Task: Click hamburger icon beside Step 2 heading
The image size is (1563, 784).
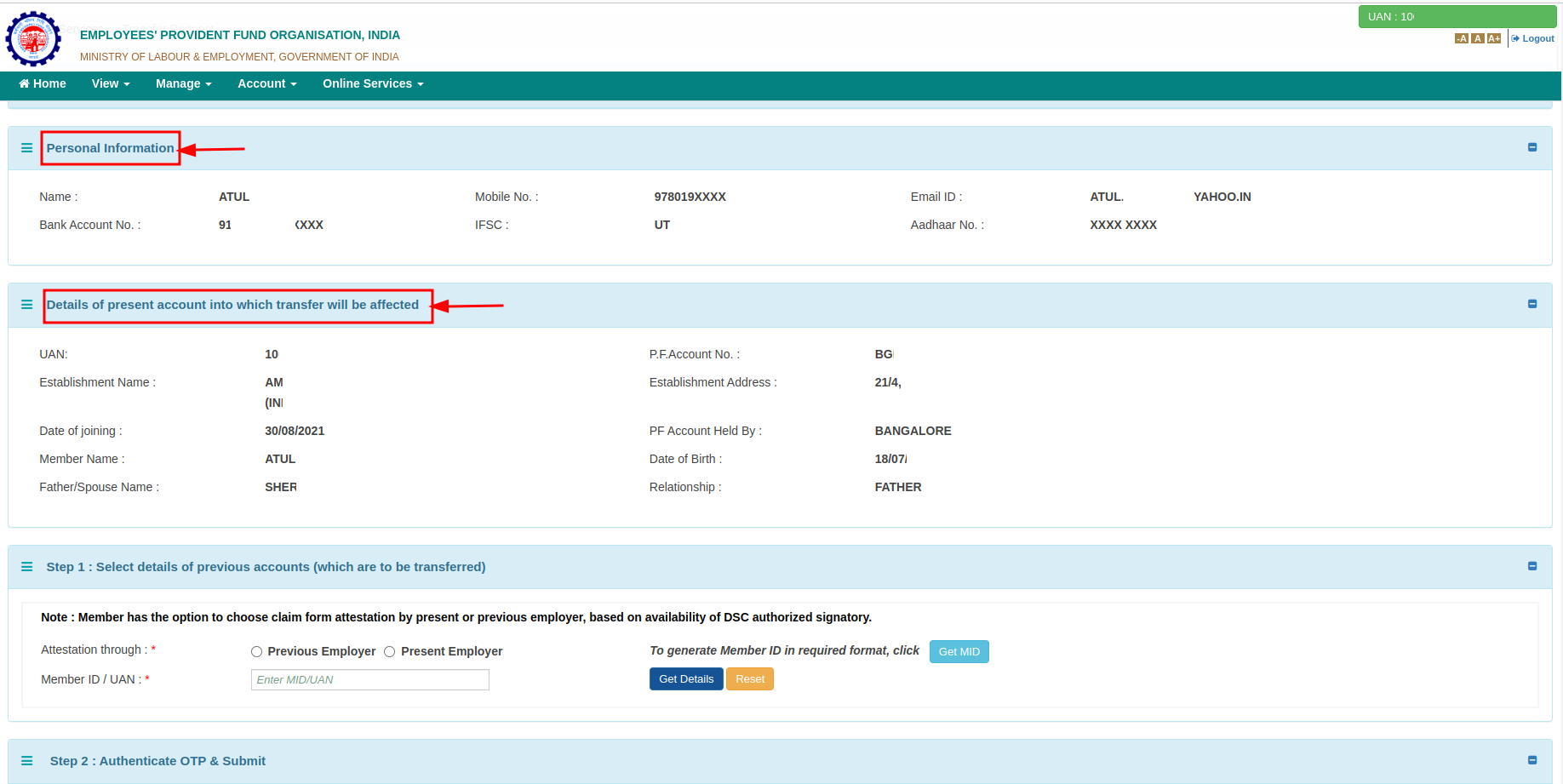Action: tap(26, 761)
